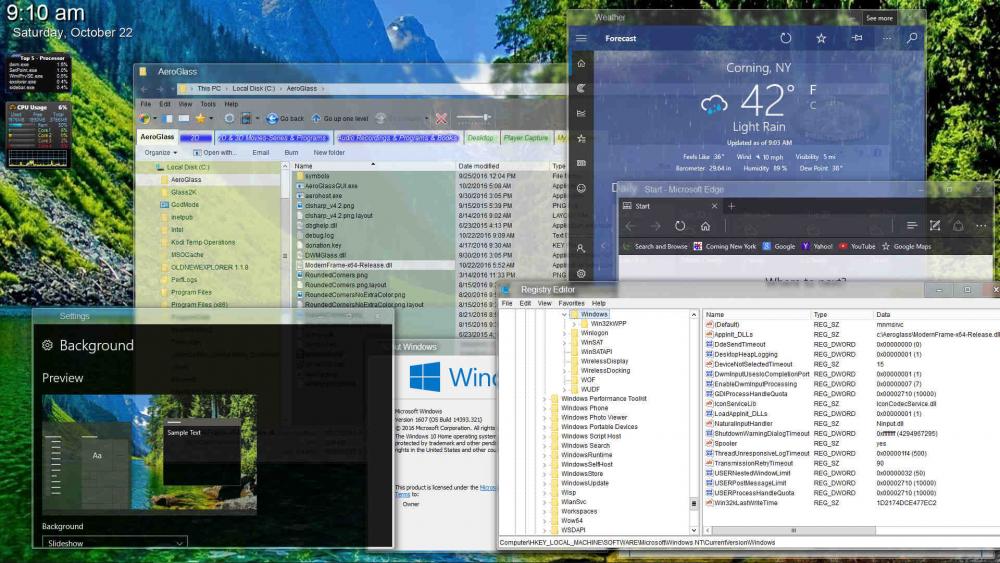Click Edge Make a Web Note icon
Image resolution: width=1000 pixels, height=563 pixels.
(935, 226)
